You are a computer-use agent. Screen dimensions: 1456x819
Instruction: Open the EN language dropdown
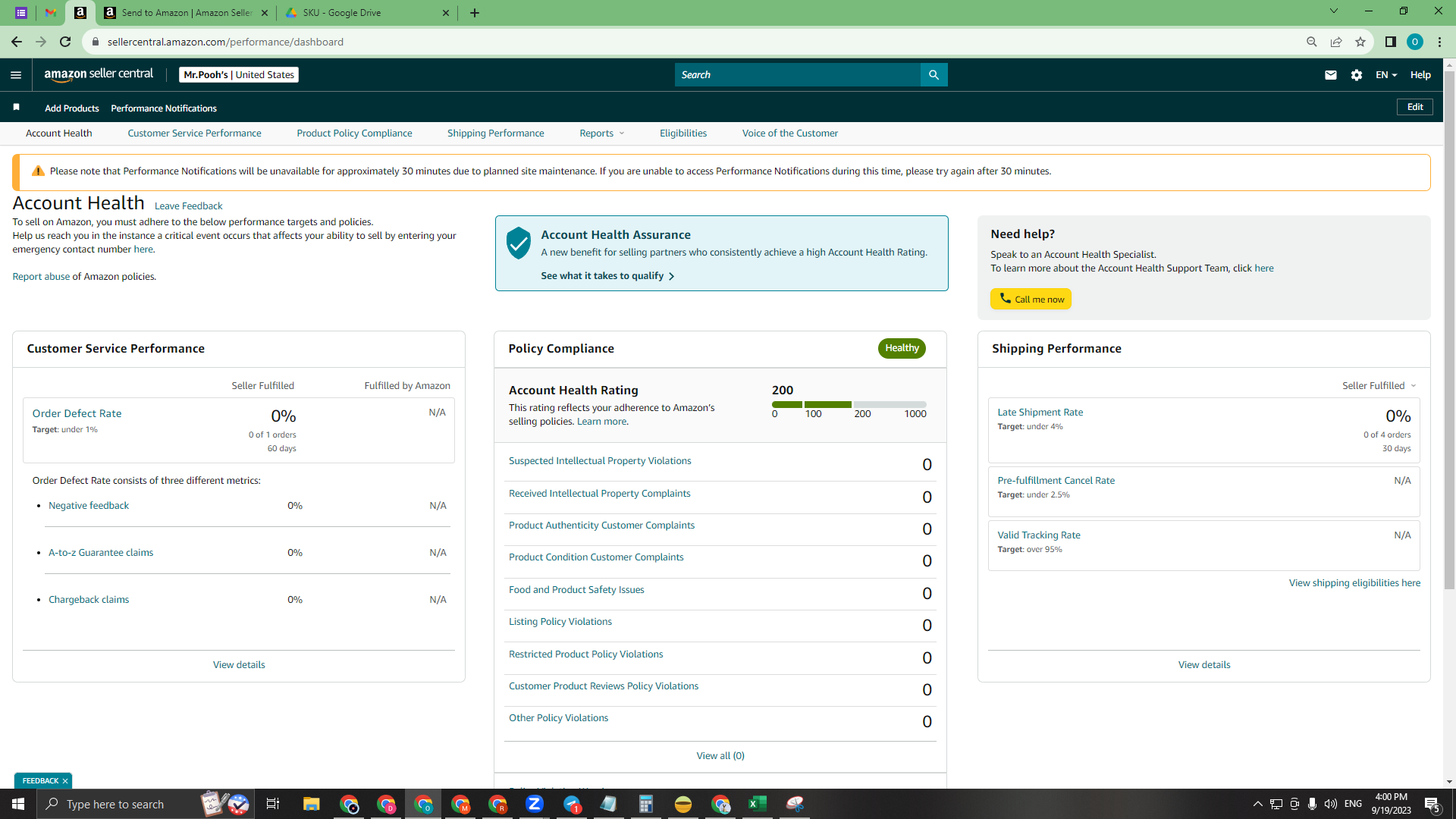(x=1385, y=75)
